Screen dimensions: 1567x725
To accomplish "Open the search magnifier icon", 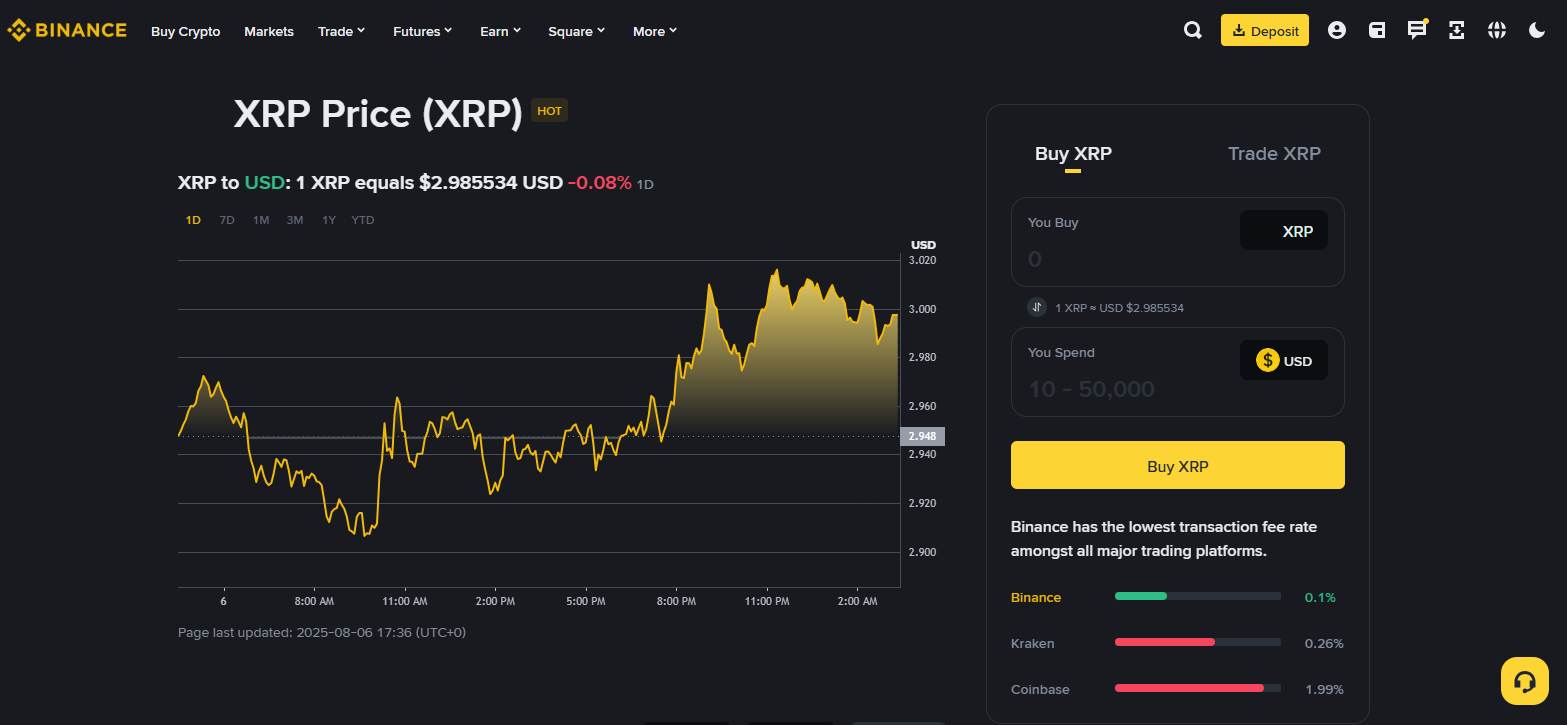I will pos(1192,30).
